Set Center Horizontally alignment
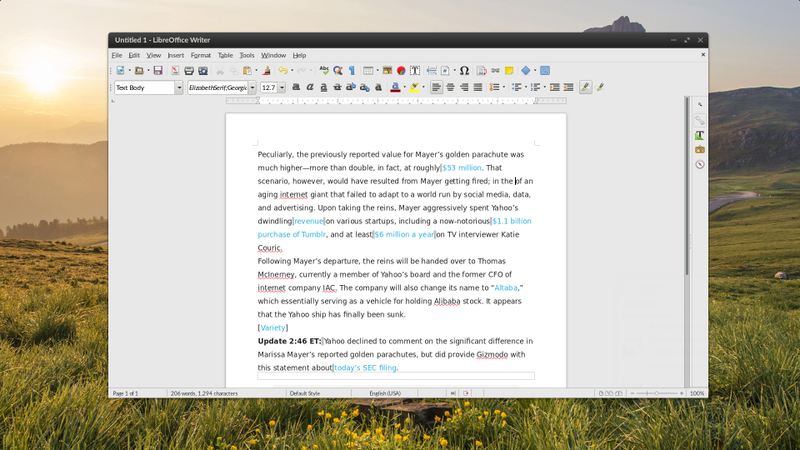Viewport: 800px width, 450px height. pos(450,87)
